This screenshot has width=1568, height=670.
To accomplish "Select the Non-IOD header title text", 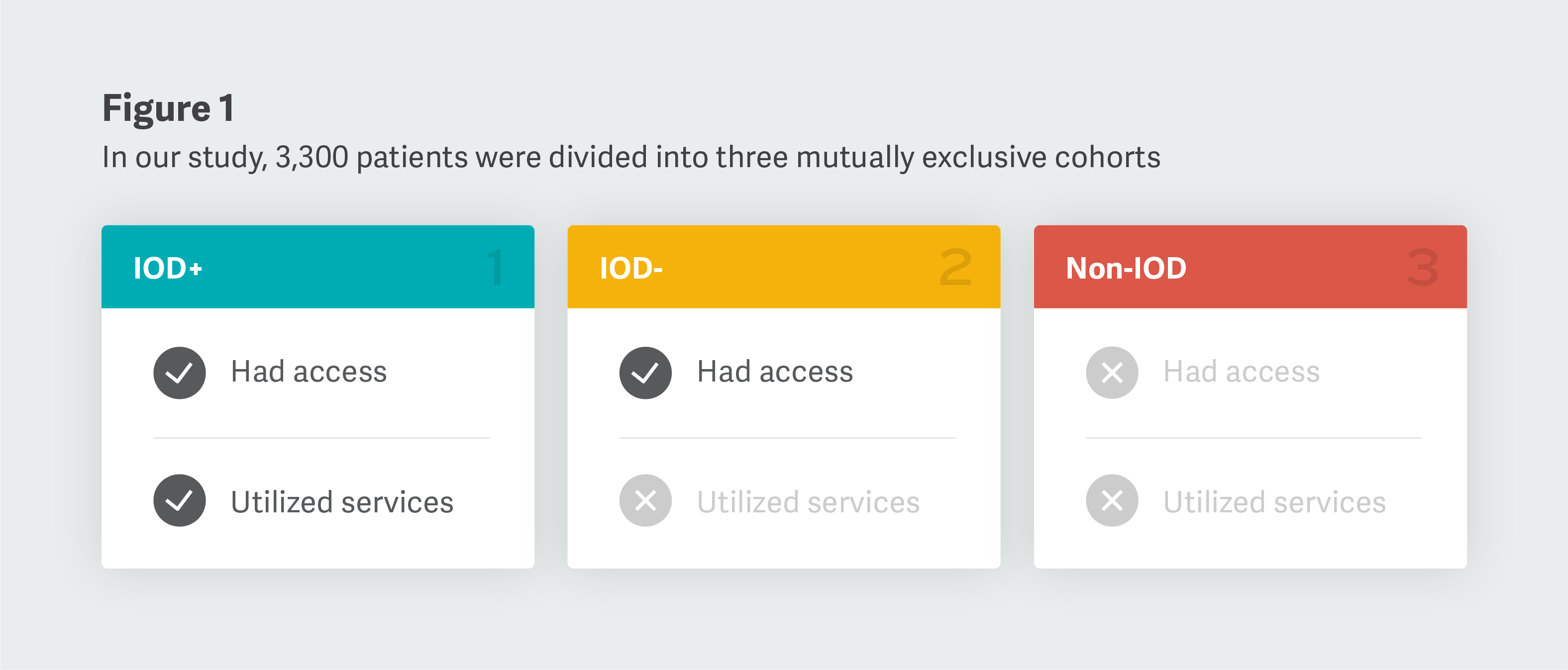I will pyautogui.click(x=1126, y=269).
